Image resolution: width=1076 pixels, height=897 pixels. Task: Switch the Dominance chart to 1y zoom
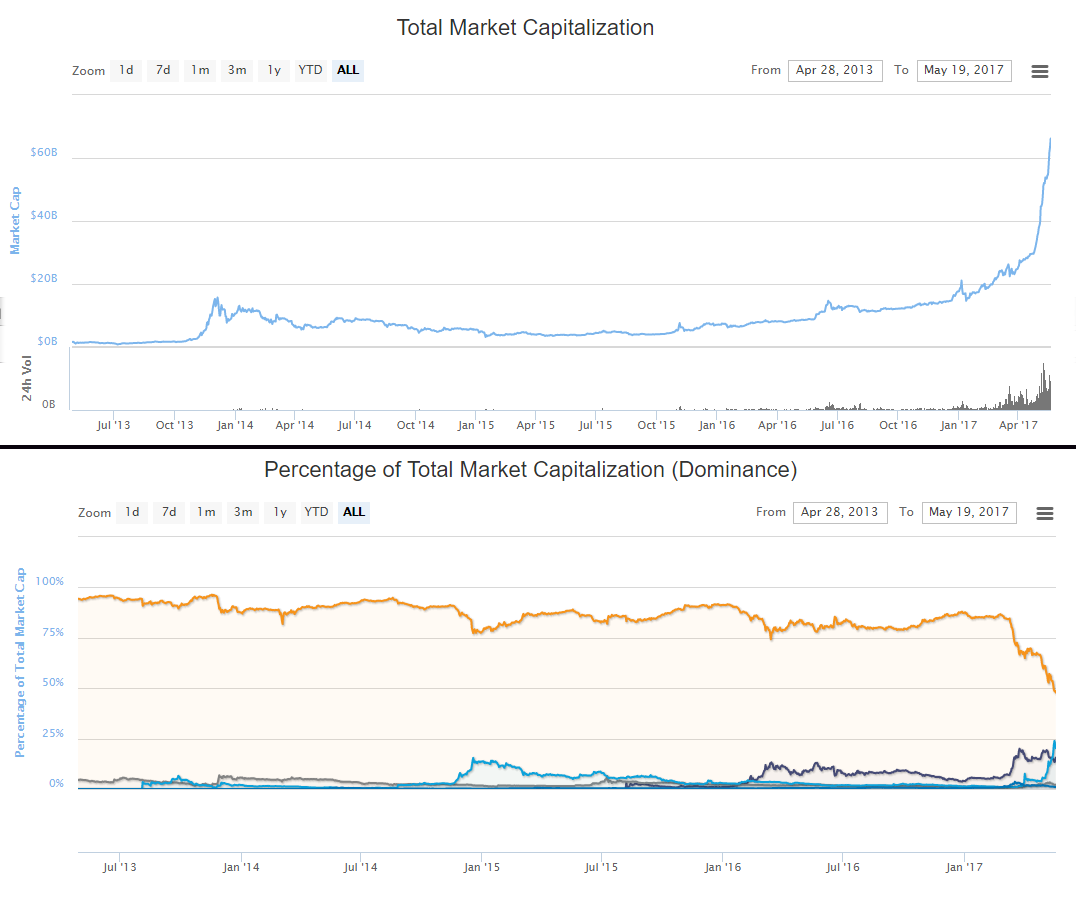[x=280, y=512]
